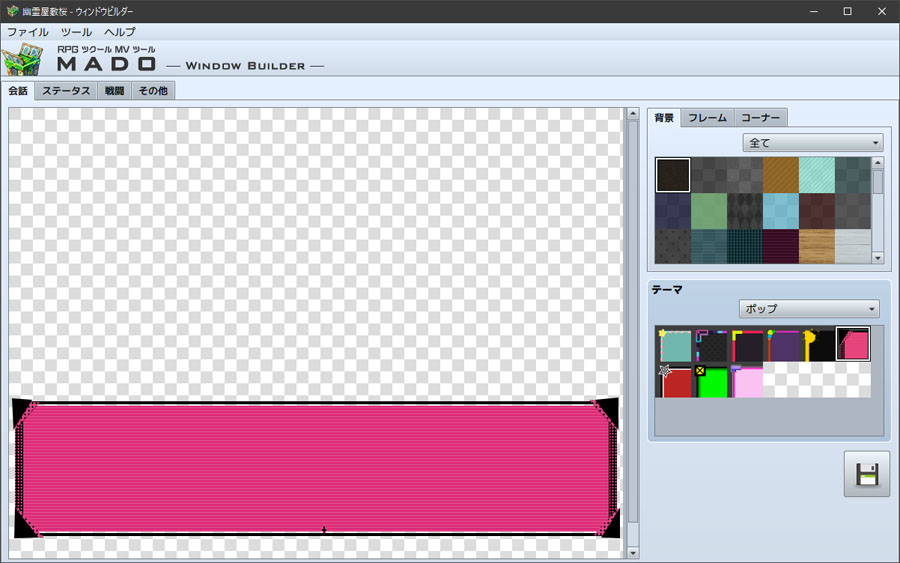Switch to the ステータス tab

(66, 91)
